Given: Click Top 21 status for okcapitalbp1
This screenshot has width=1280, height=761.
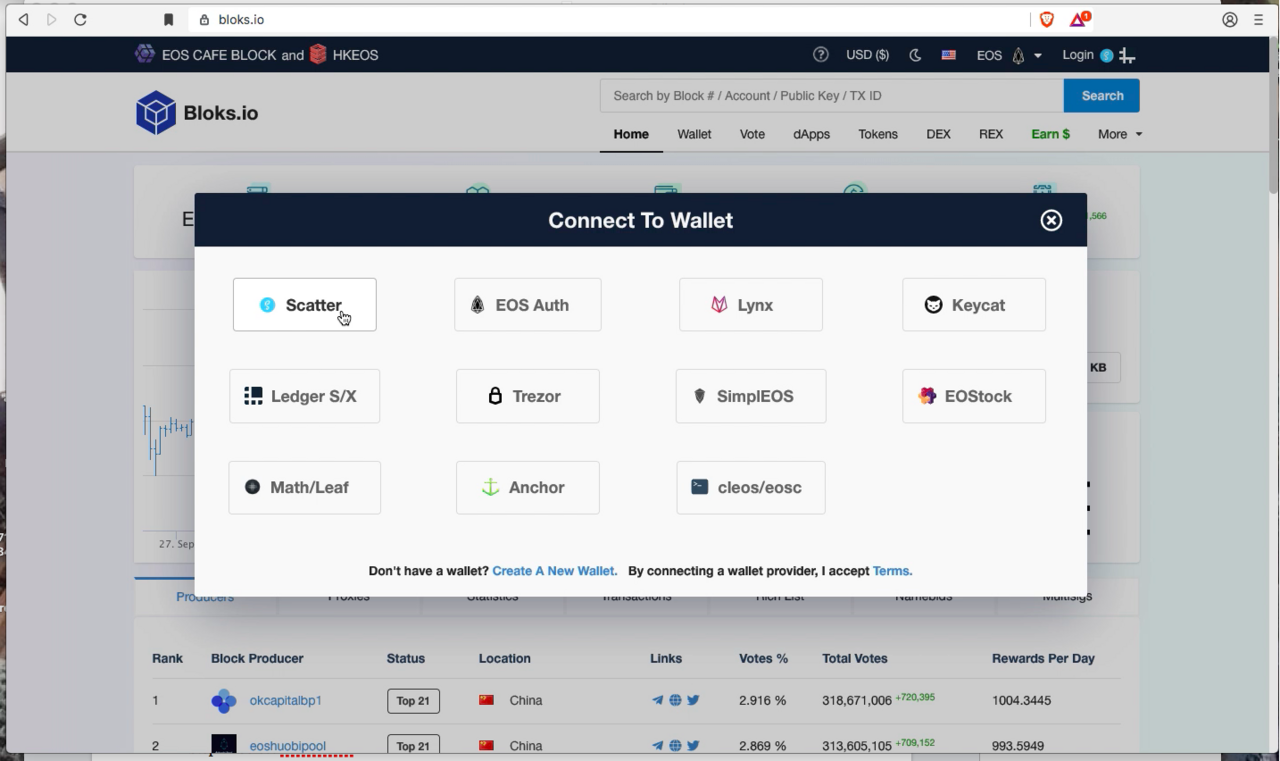Looking at the screenshot, I should point(413,700).
